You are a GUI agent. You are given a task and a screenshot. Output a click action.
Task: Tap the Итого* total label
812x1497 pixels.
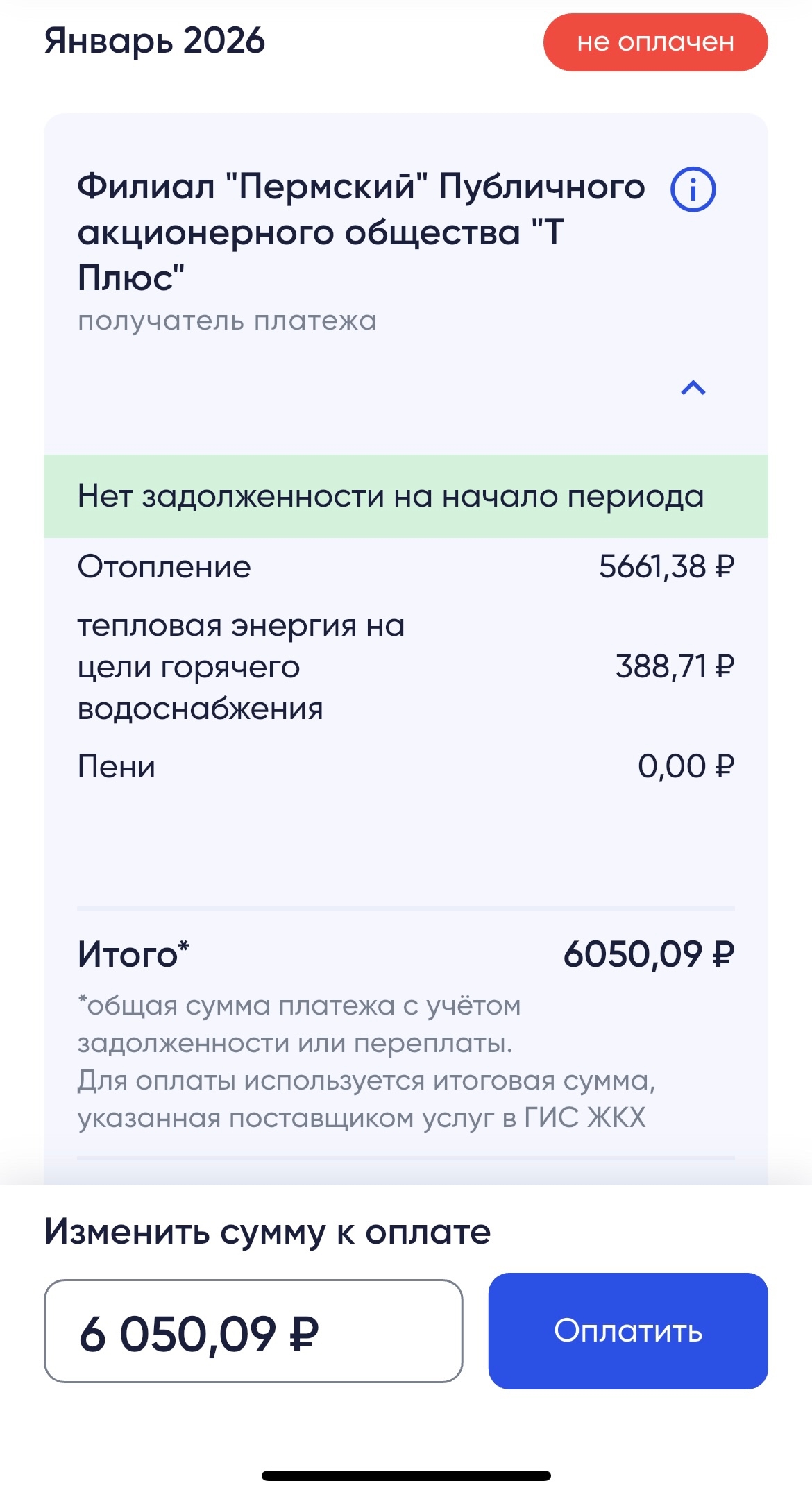(133, 954)
